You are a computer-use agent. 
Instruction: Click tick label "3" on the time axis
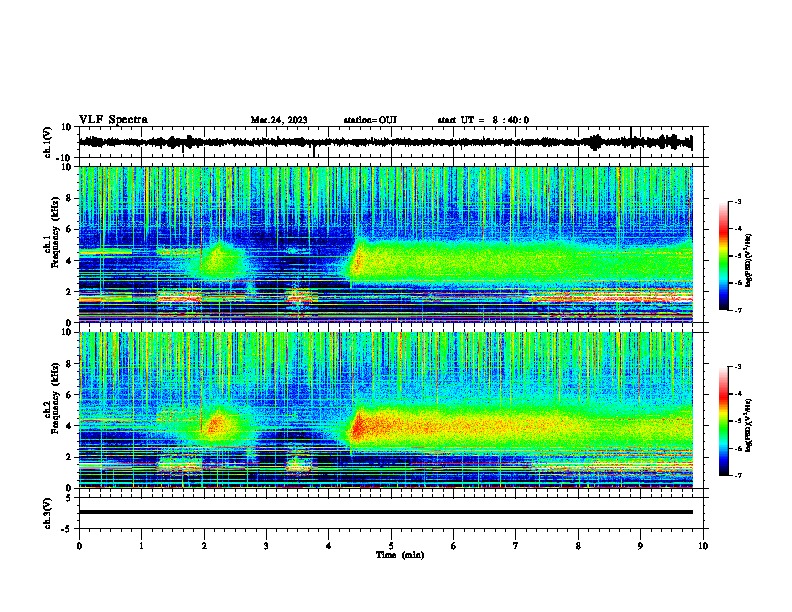pos(266,546)
